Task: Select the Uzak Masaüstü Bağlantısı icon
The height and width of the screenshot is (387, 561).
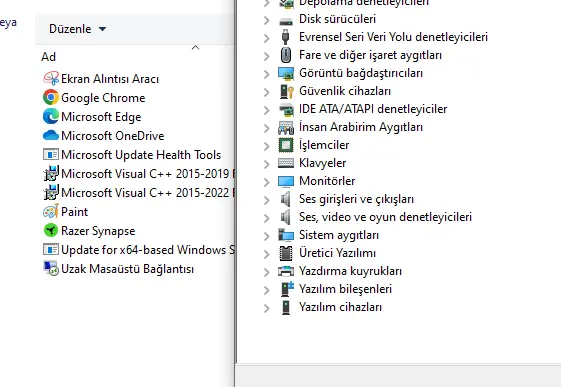Action: pos(51,268)
